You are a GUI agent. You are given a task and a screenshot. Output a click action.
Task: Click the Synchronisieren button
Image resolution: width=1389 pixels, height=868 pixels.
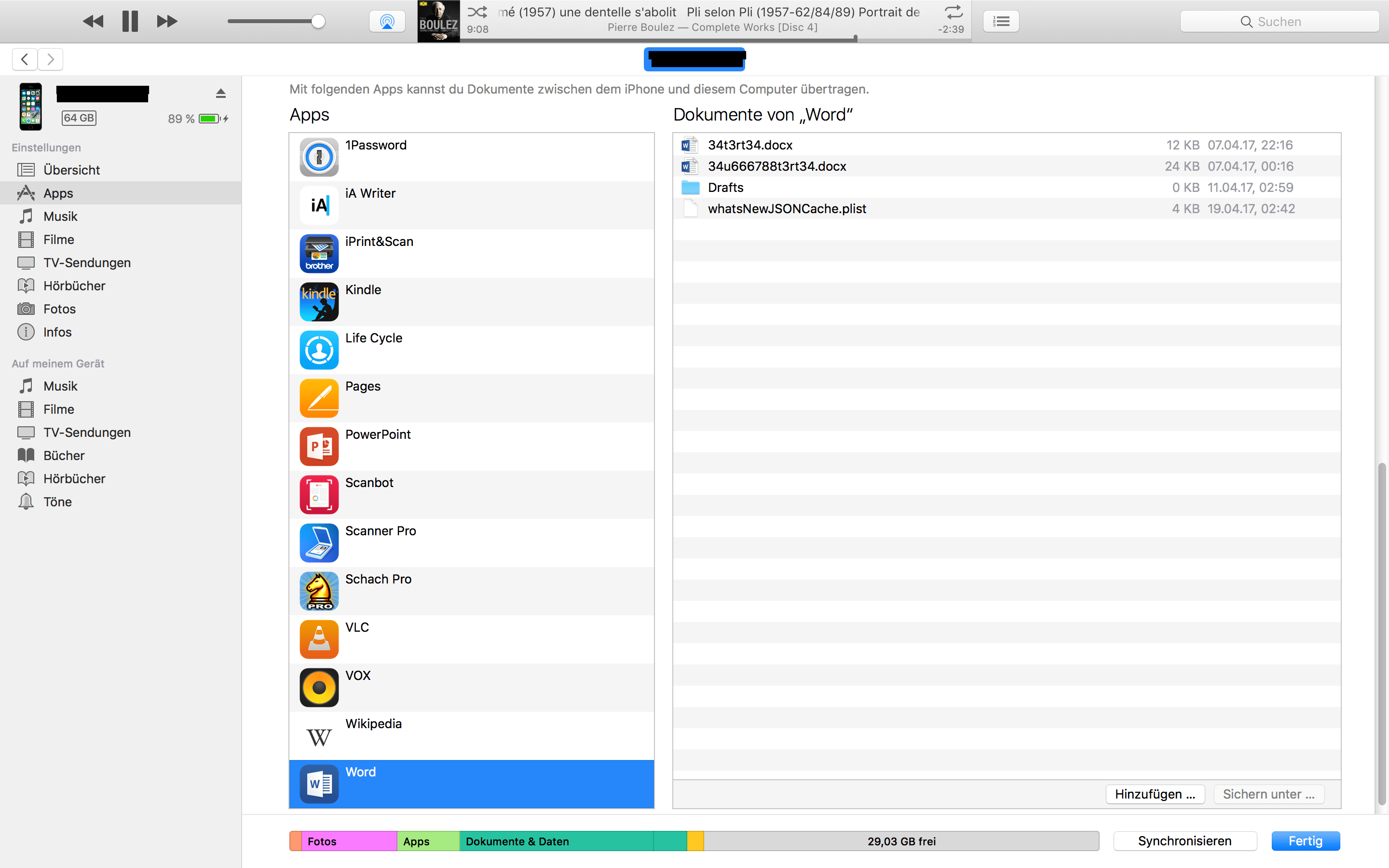pyautogui.click(x=1185, y=841)
